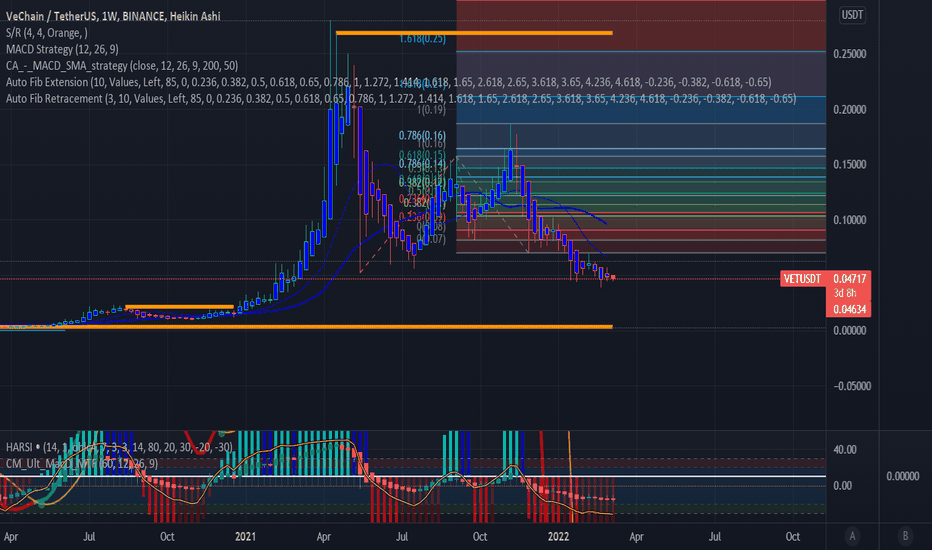
Task: Click the upper orange resistance line
Action: point(474,33)
